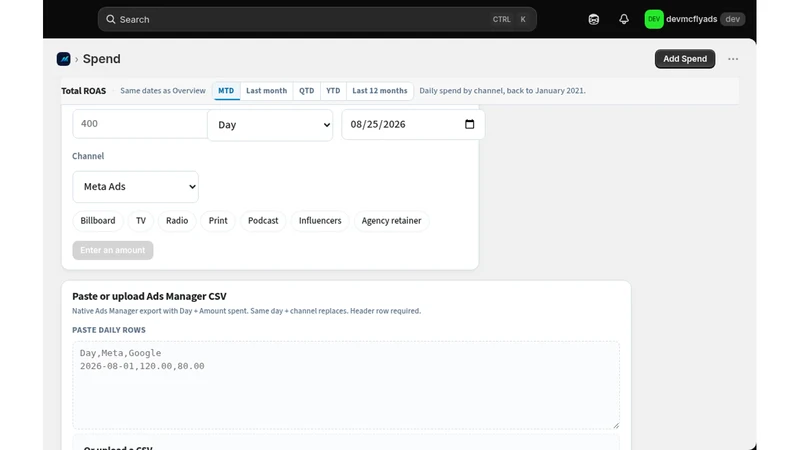
Task: Click the breadcrumb chevron separator
Action: tap(77, 59)
